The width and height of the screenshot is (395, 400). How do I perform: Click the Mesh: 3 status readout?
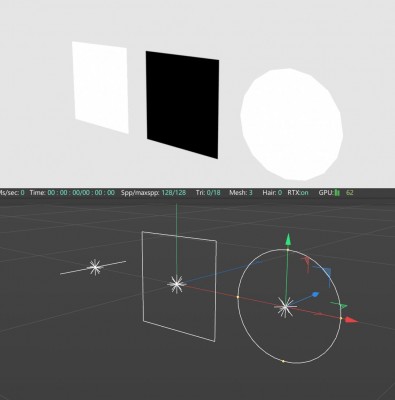click(x=241, y=192)
